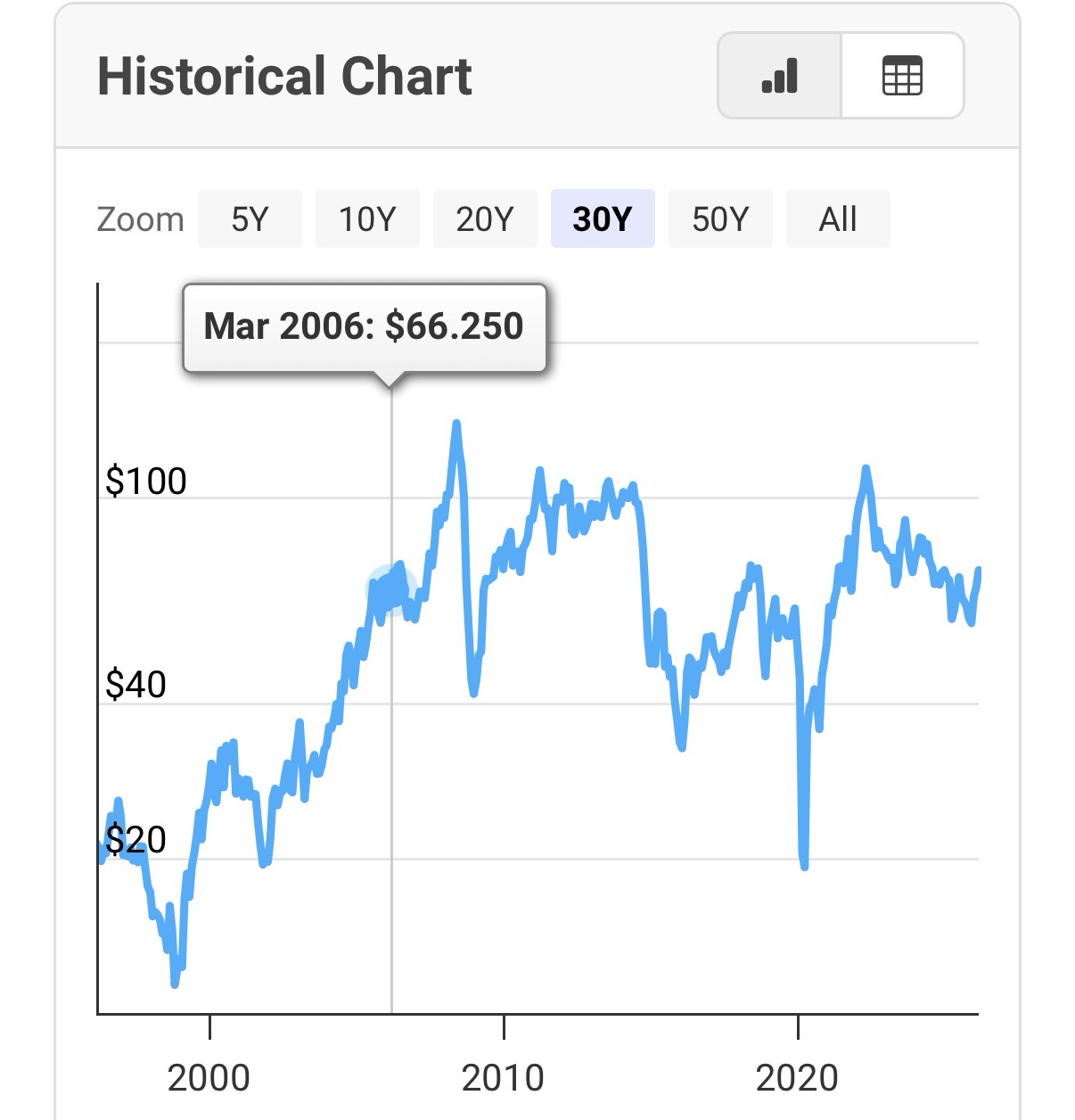Click the $100 y-axis label
Screen dimensions: 1075x1120
pos(146,482)
